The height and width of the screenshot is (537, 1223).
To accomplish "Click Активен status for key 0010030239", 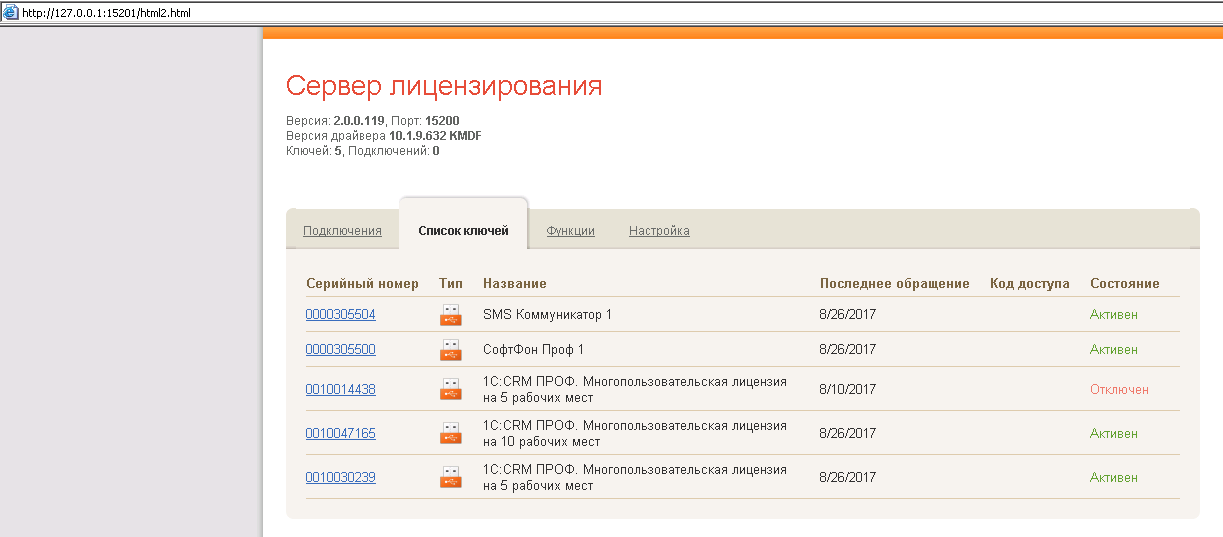I will pyautogui.click(x=1114, y=478).
